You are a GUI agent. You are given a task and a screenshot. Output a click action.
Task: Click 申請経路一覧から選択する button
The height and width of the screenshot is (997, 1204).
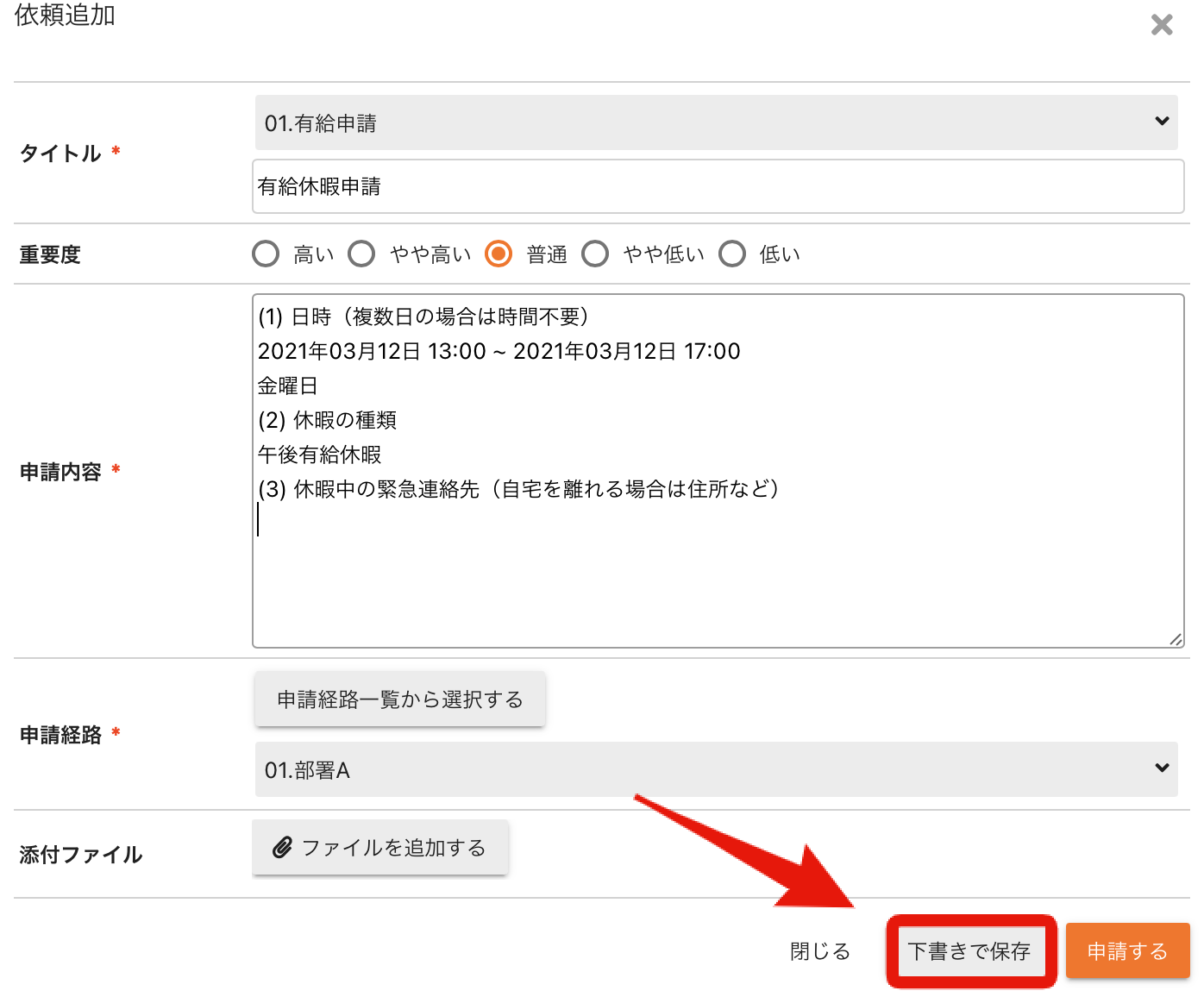tap(400, 699)
